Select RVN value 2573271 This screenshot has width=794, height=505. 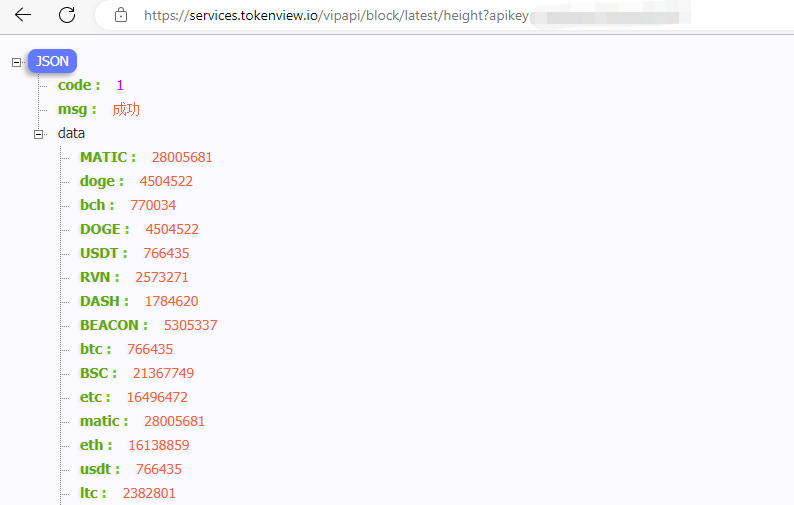click(x=162, y=277)
